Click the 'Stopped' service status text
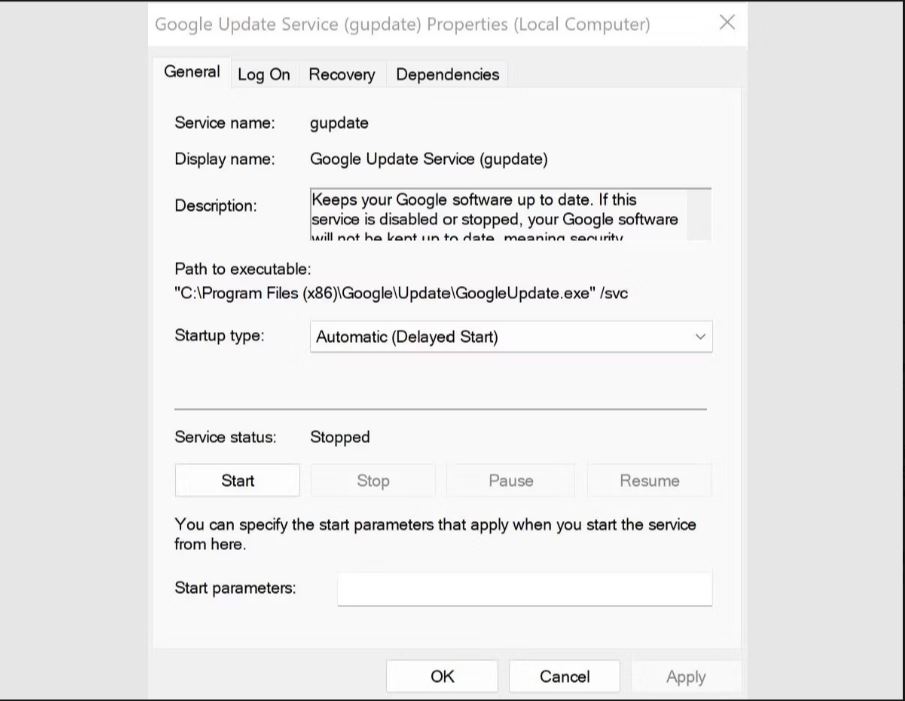Viewport: 905px width, 701px height. click(x=340, y=437)
